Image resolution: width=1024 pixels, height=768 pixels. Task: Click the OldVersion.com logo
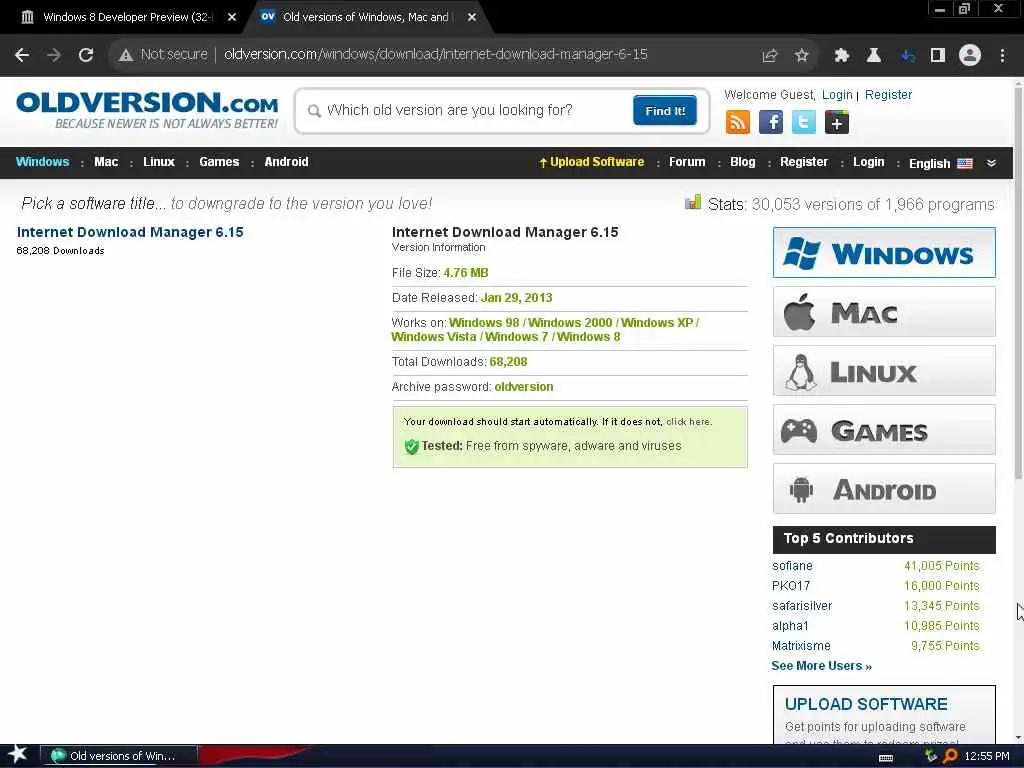[147, 110]
